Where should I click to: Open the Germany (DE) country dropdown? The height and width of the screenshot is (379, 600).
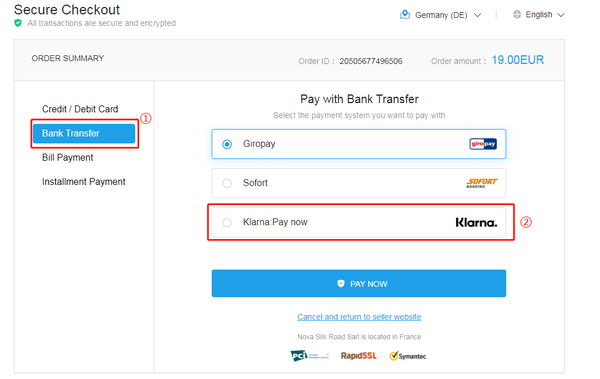point(440,15)
